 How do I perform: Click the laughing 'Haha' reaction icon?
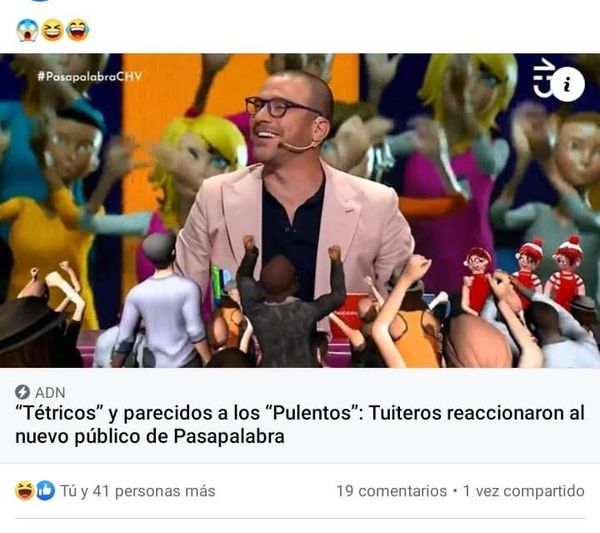[x=24, y=491]
